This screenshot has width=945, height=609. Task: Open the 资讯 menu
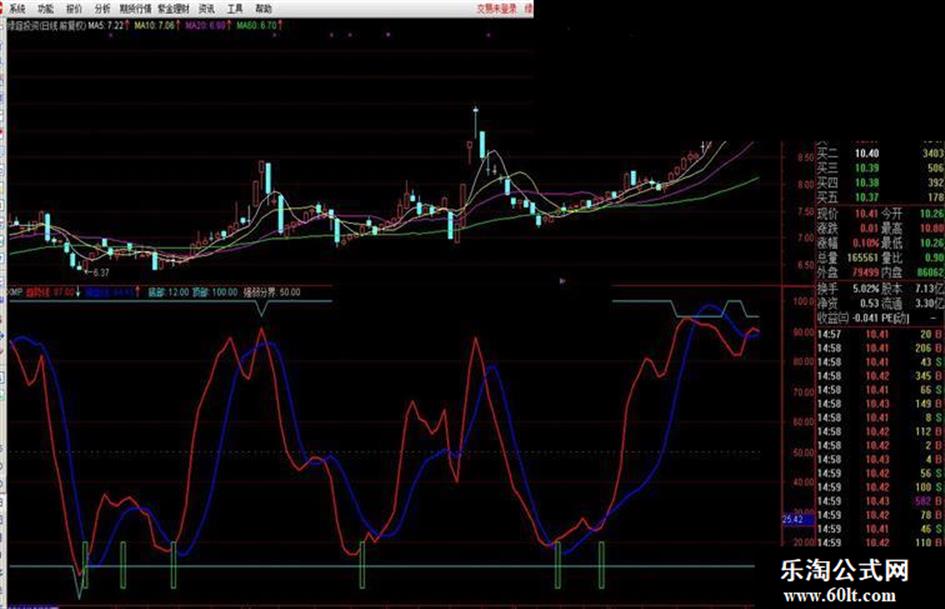206,9
